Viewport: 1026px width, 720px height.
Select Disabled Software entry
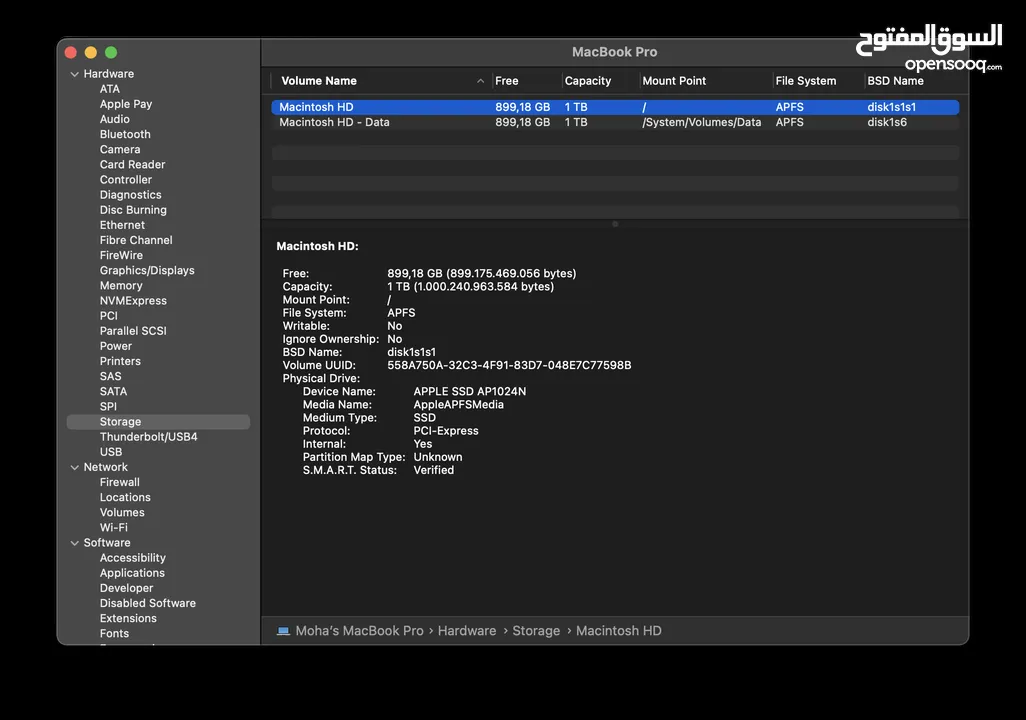tap(148, 603)
